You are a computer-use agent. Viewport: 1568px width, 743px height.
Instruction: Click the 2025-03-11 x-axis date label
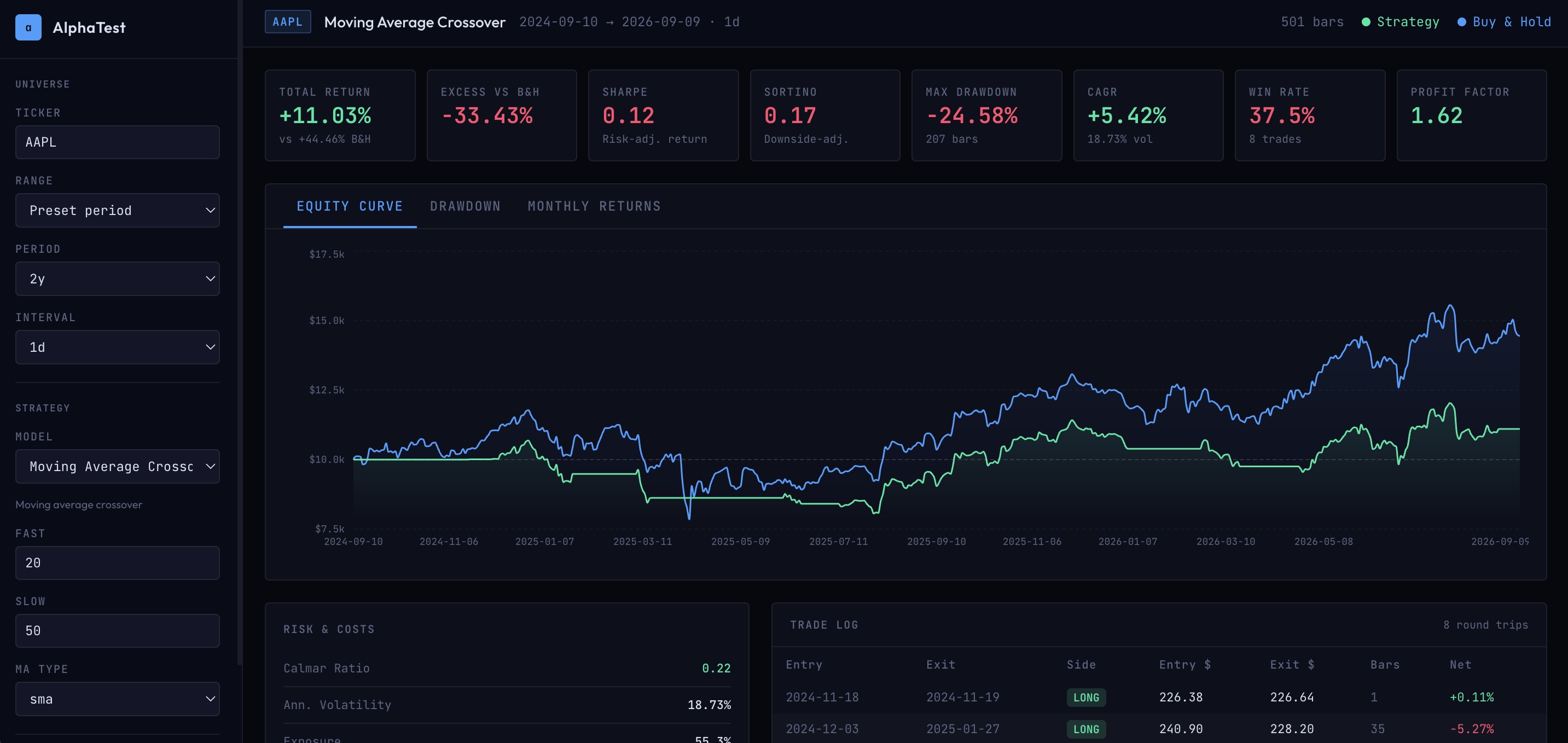(642, 542)
